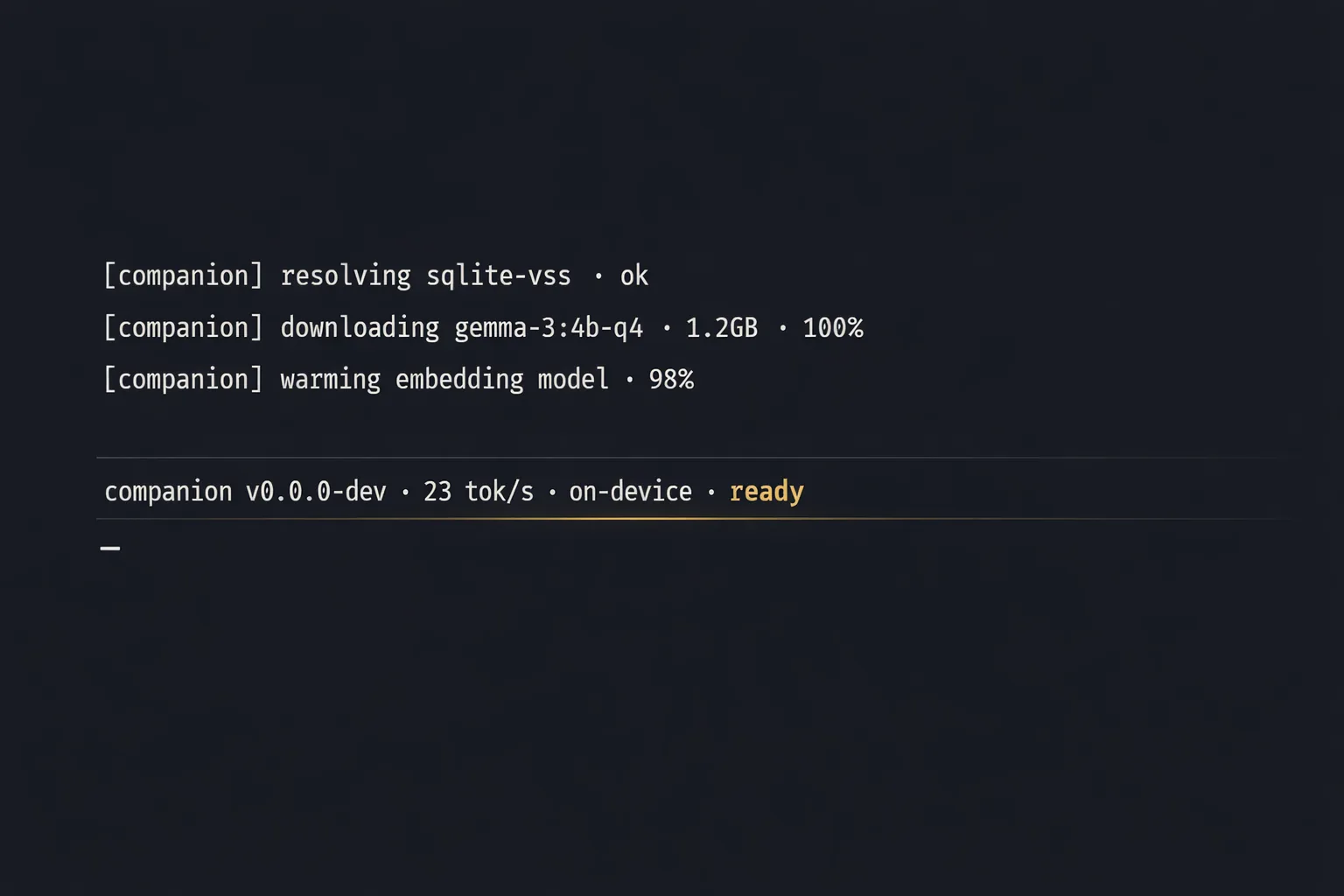Image resolution: width=1344 pixels, height=896 pixels.
Task: Click the 'gemma-3:4b-q4' model name
Action: (x=549, y=328)
